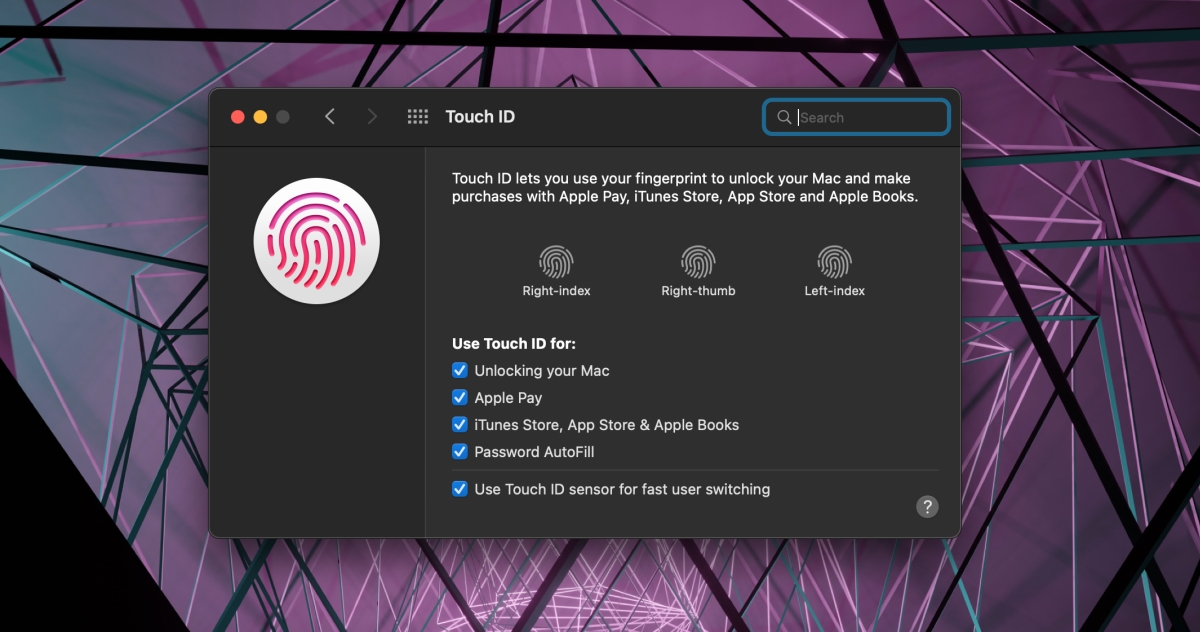Open help with the question mark button
1200x632 pixels.
click(x=927, y=506)
